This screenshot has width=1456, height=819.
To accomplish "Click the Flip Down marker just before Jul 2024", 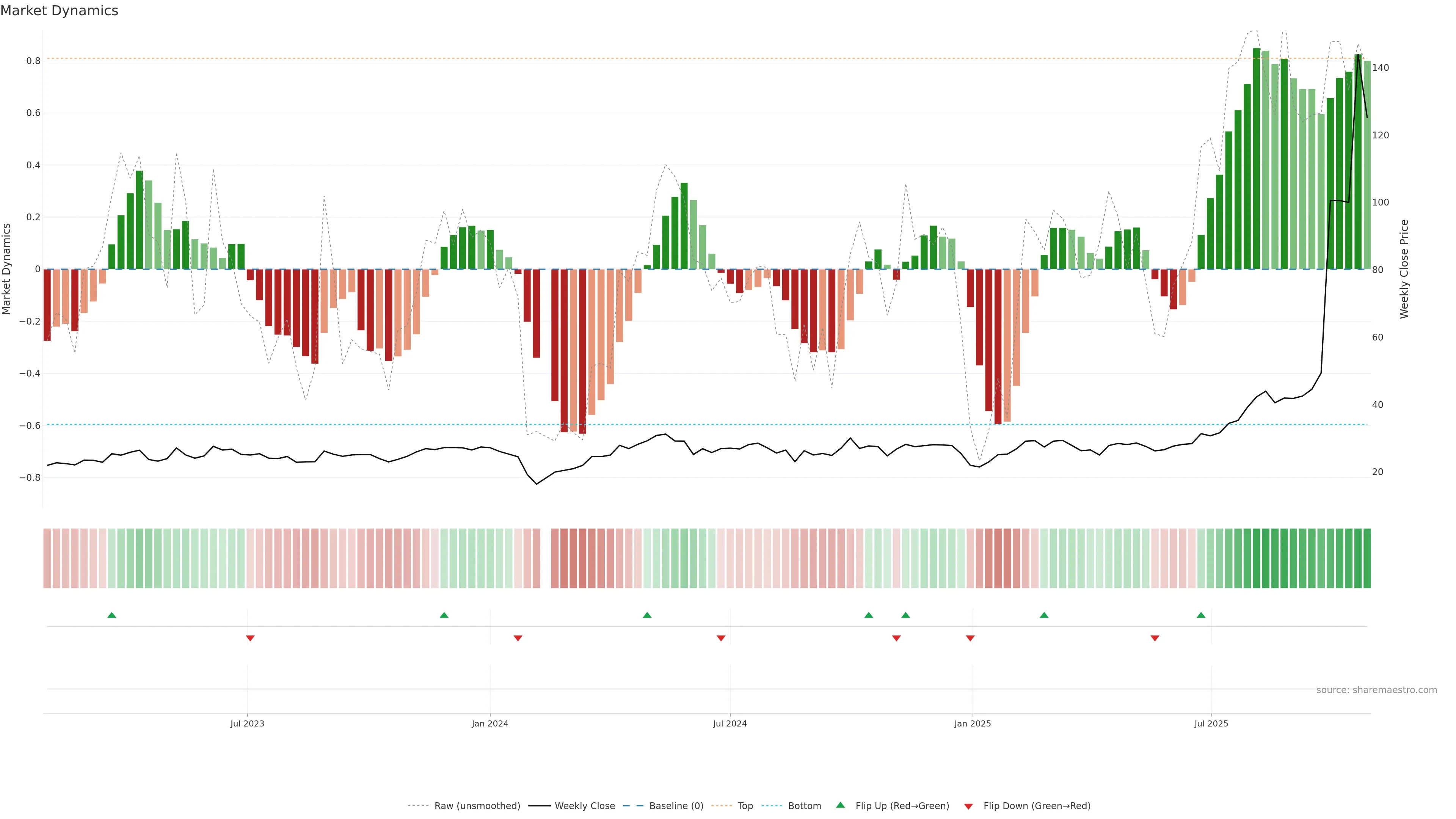I will [721, 638].
